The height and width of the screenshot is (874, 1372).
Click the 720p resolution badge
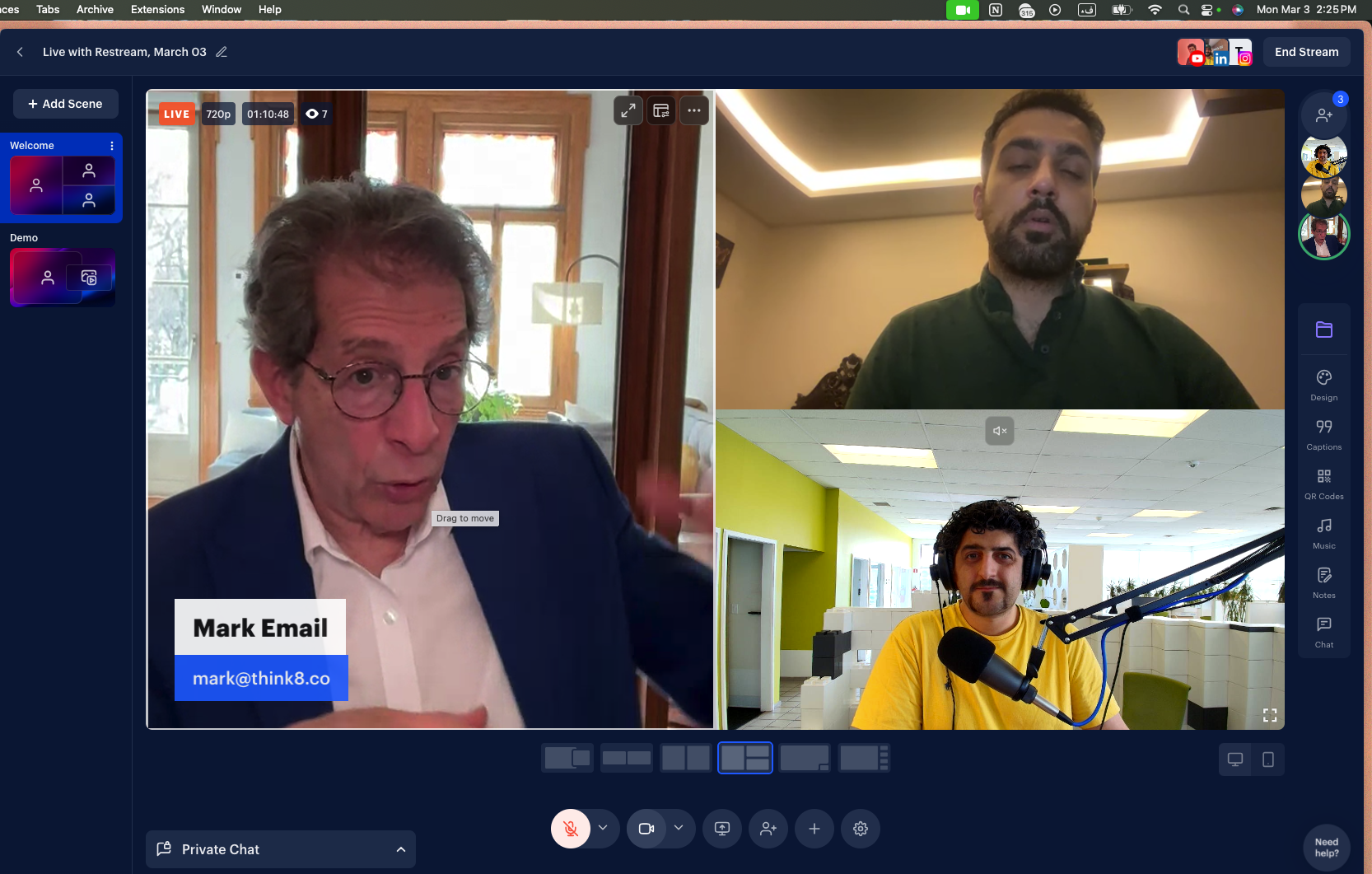[x=218, y=114]
